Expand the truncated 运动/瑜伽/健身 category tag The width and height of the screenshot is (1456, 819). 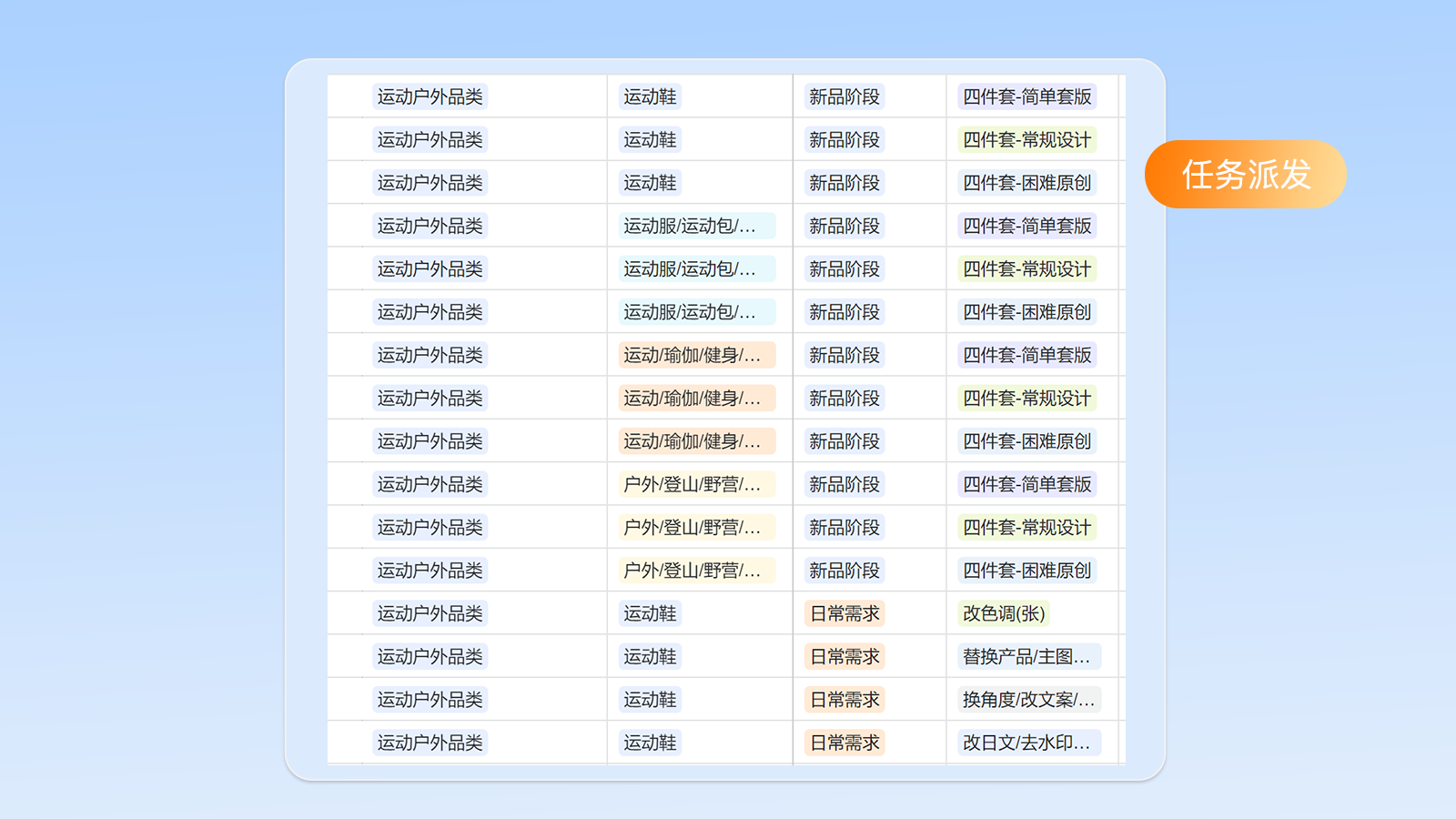tap(697, 354)
